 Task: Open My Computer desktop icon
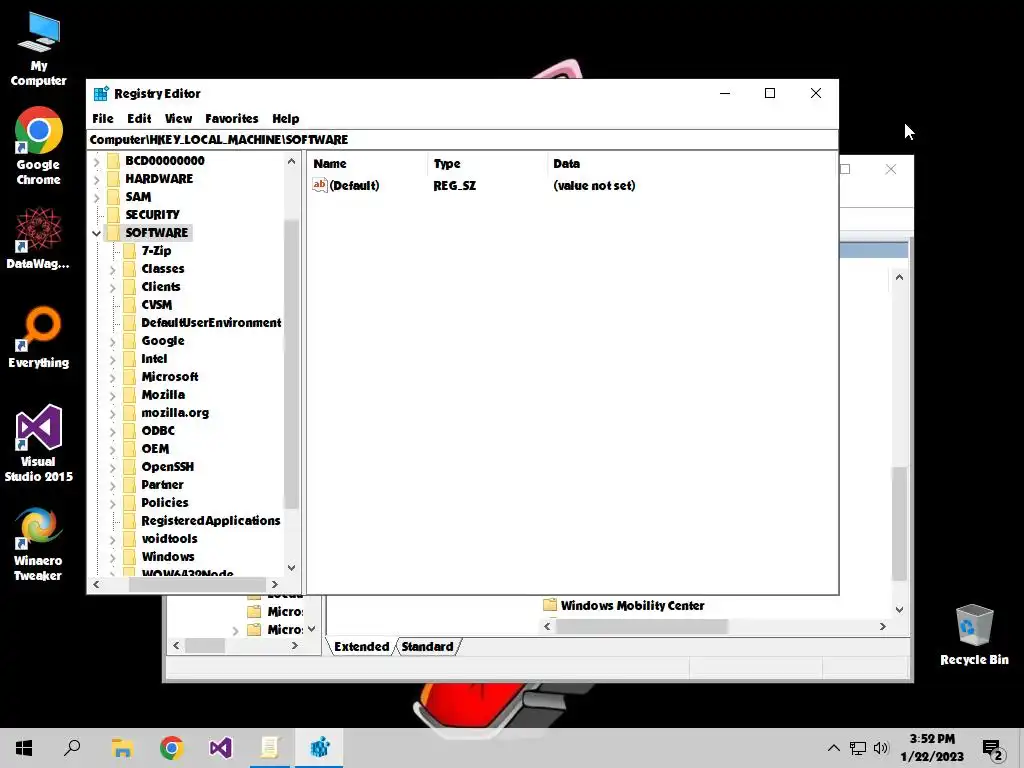(39, 49)
